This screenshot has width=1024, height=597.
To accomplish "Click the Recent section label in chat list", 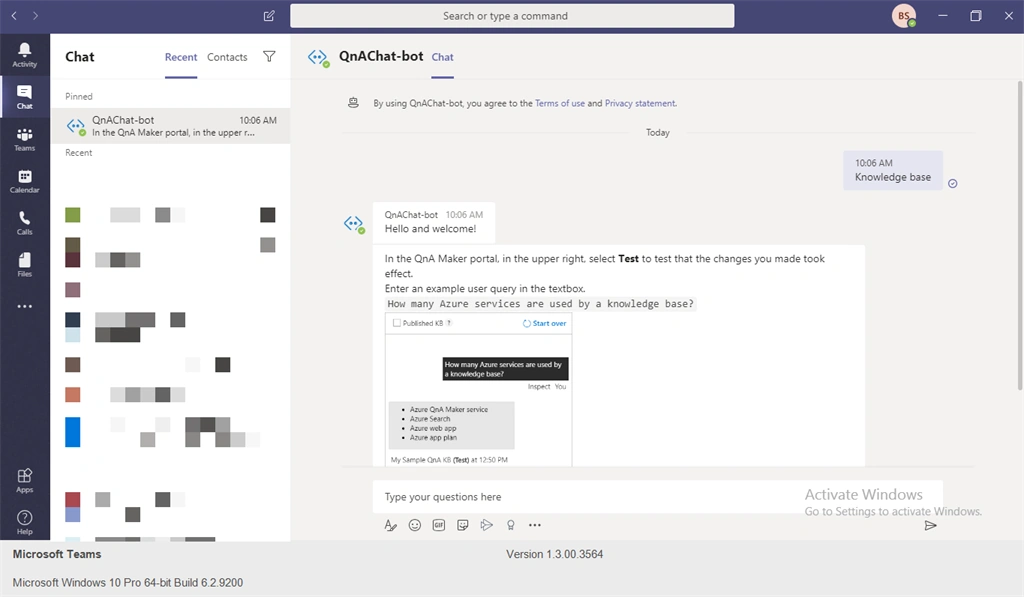I will (78, 152).
